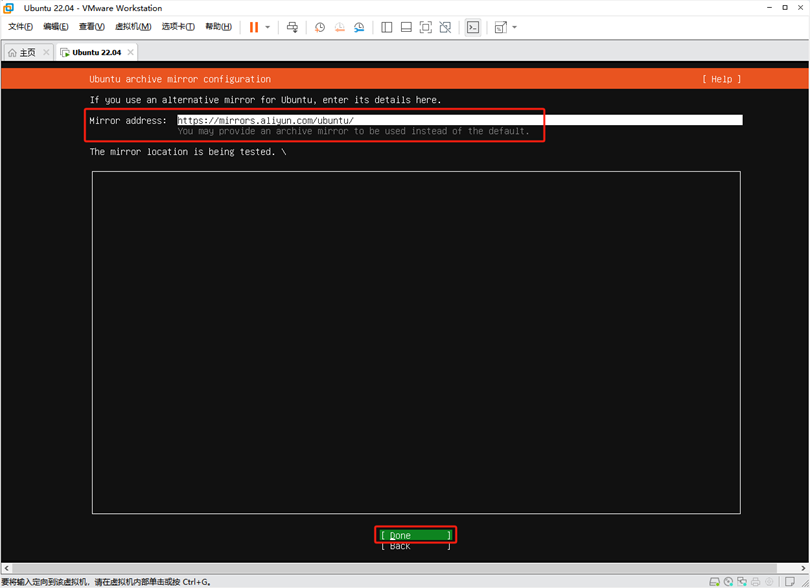810x588 pixels.
Task: Click the VMware Workstation title bar logo
Action: (x=9, y=8)
